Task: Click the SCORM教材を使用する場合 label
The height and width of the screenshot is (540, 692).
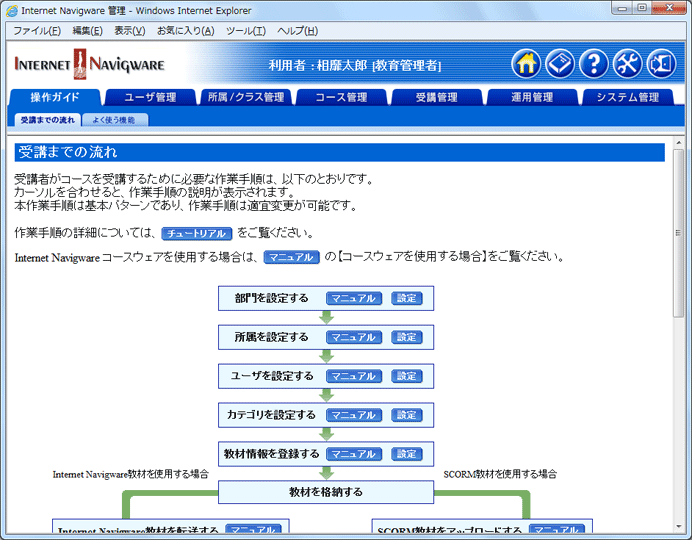Action: tap(500, 474)
